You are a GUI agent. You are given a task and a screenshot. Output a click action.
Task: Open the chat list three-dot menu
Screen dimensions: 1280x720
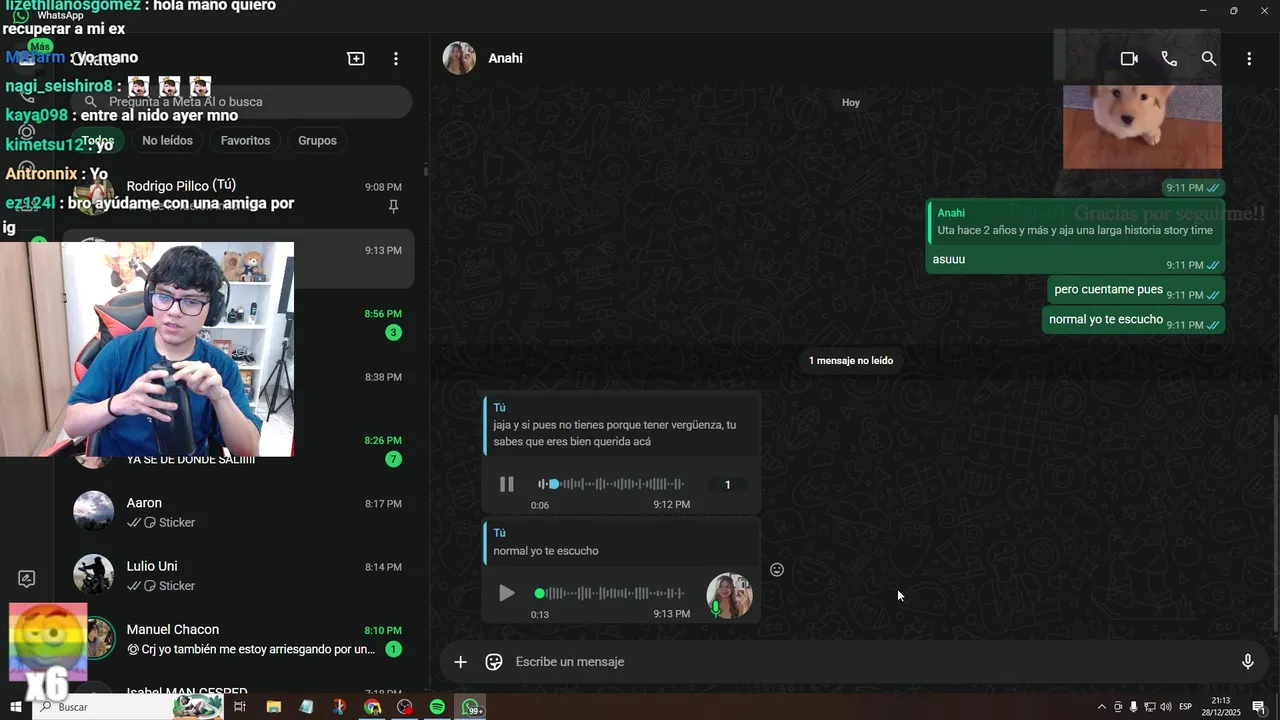(396, 59)
